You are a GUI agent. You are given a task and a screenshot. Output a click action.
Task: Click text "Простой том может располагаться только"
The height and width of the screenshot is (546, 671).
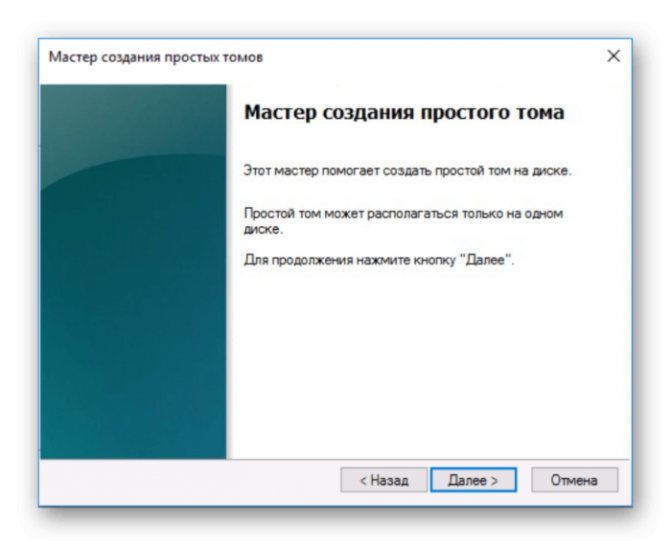click(374, 213)
